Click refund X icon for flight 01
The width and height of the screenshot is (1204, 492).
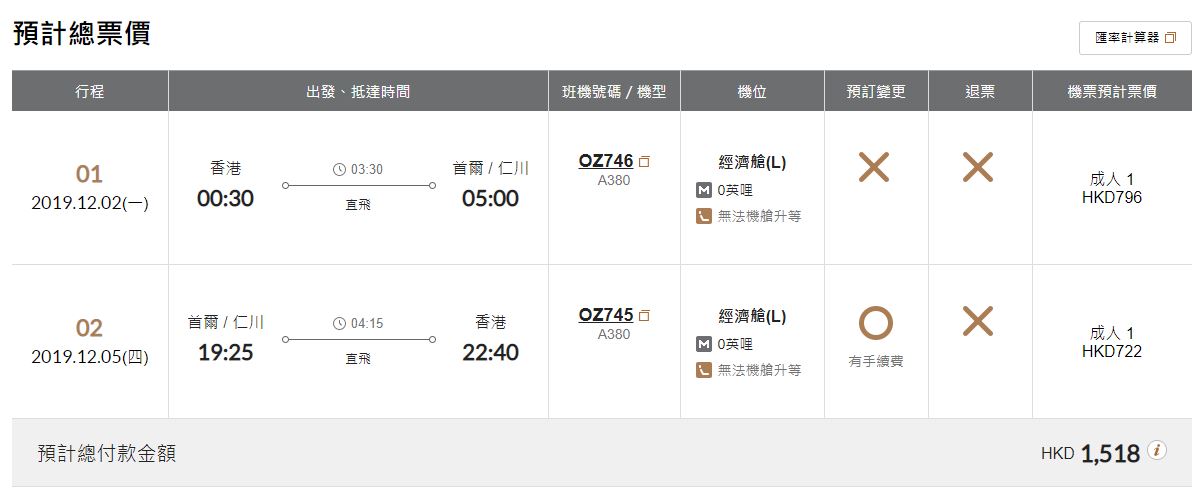tap(977, 167)
